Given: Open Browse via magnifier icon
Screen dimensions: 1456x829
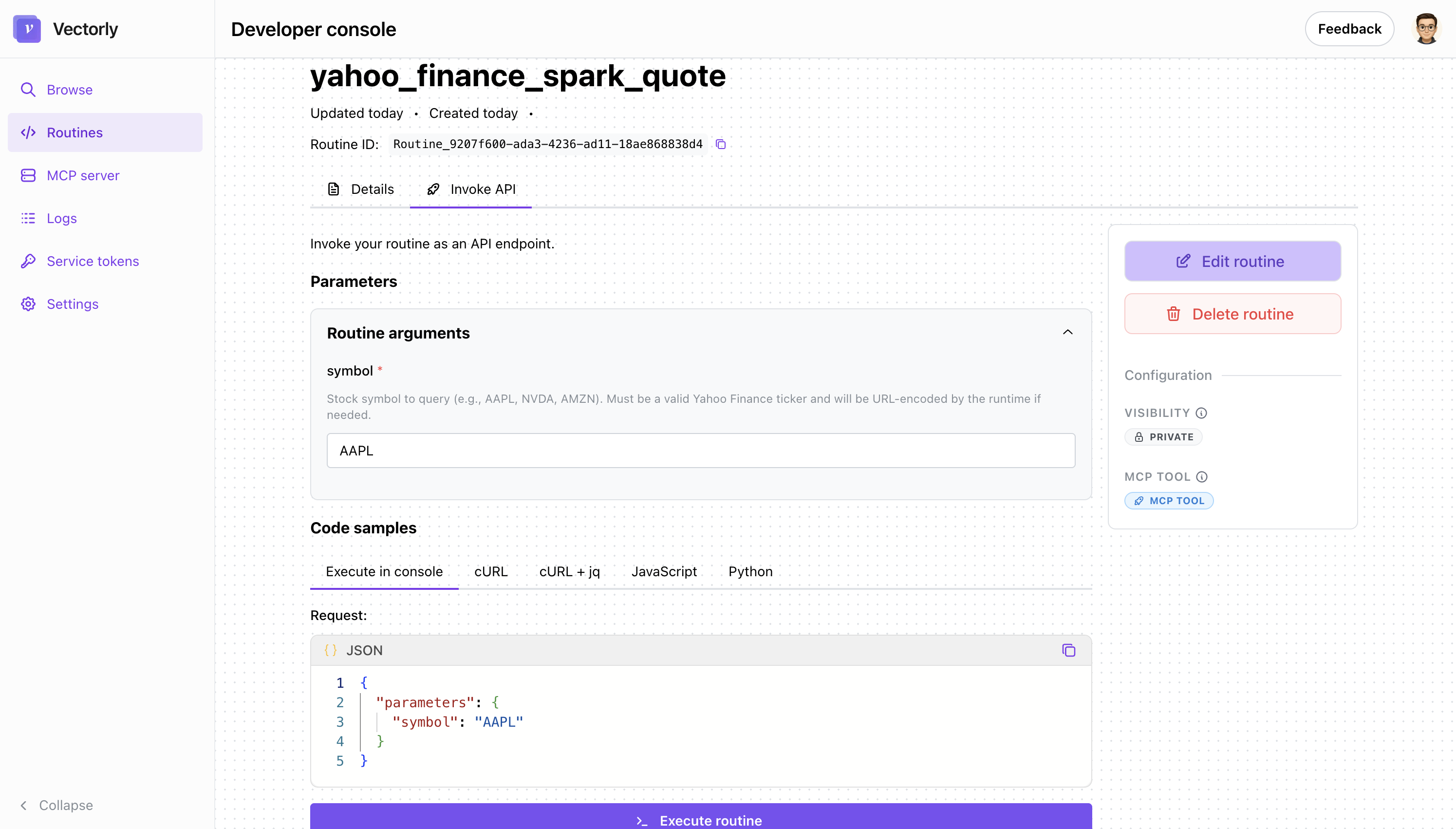Looking at the screenshot, I should tap(28, 90).
